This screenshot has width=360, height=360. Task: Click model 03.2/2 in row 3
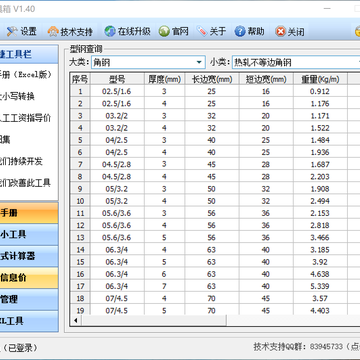117,116
